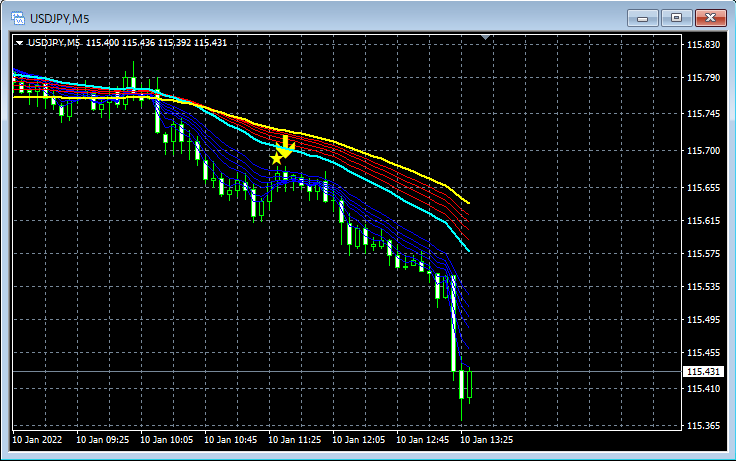This screenshot has height=461, width=736.
Task: Click the 10 Jan 10:05 time label
Action: click(167, 440)
